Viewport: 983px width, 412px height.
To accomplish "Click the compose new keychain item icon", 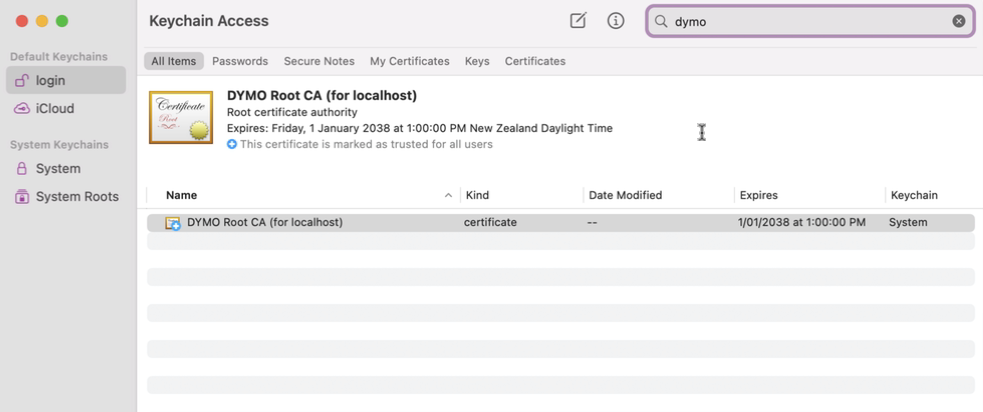I will point(578,21).
